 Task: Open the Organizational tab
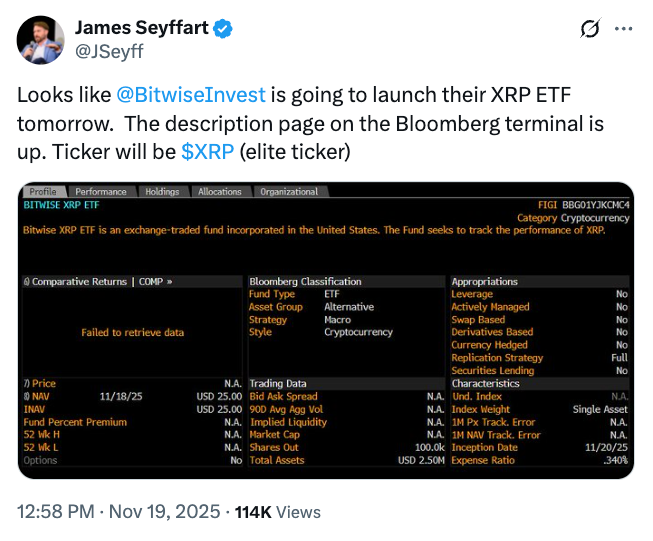pos(289,191)
